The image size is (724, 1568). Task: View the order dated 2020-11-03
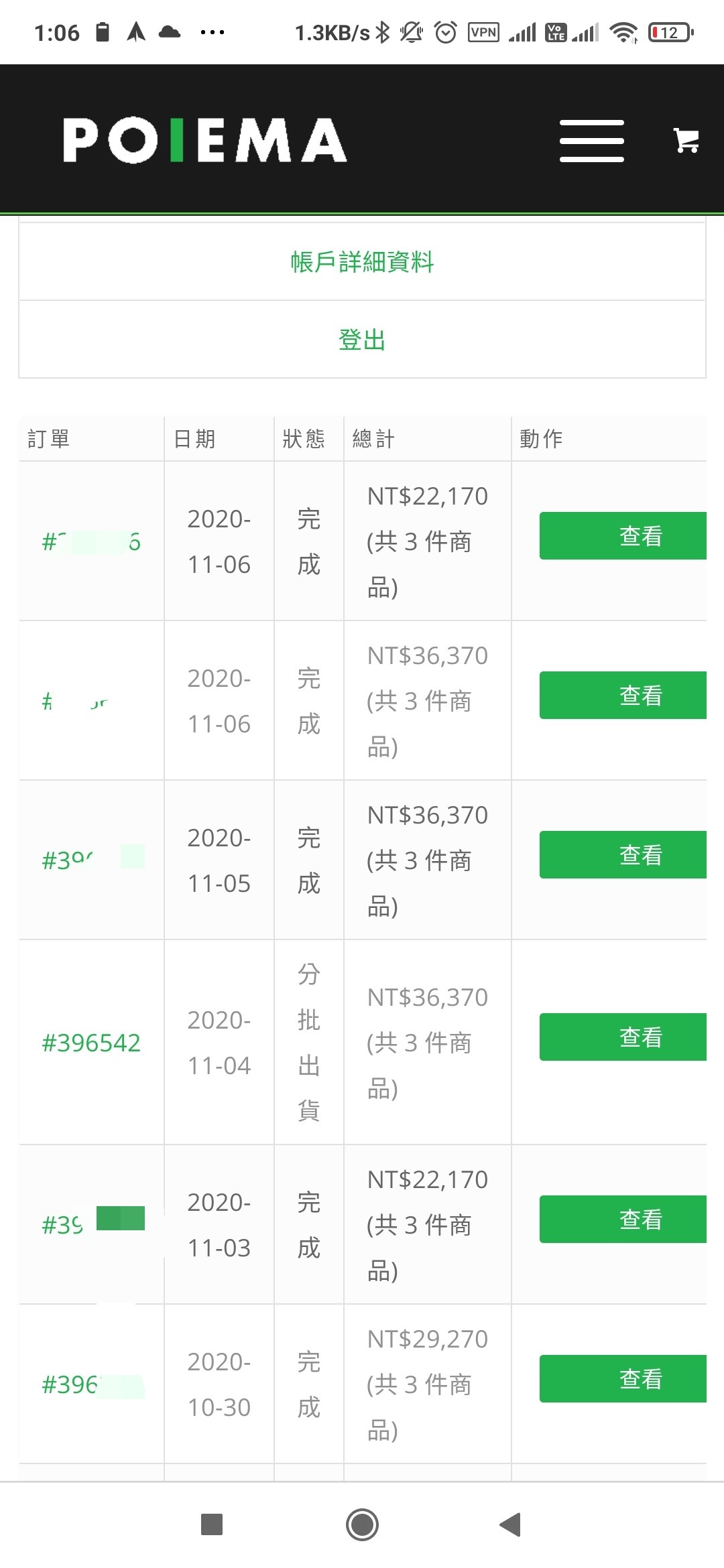pos(623,1219)
